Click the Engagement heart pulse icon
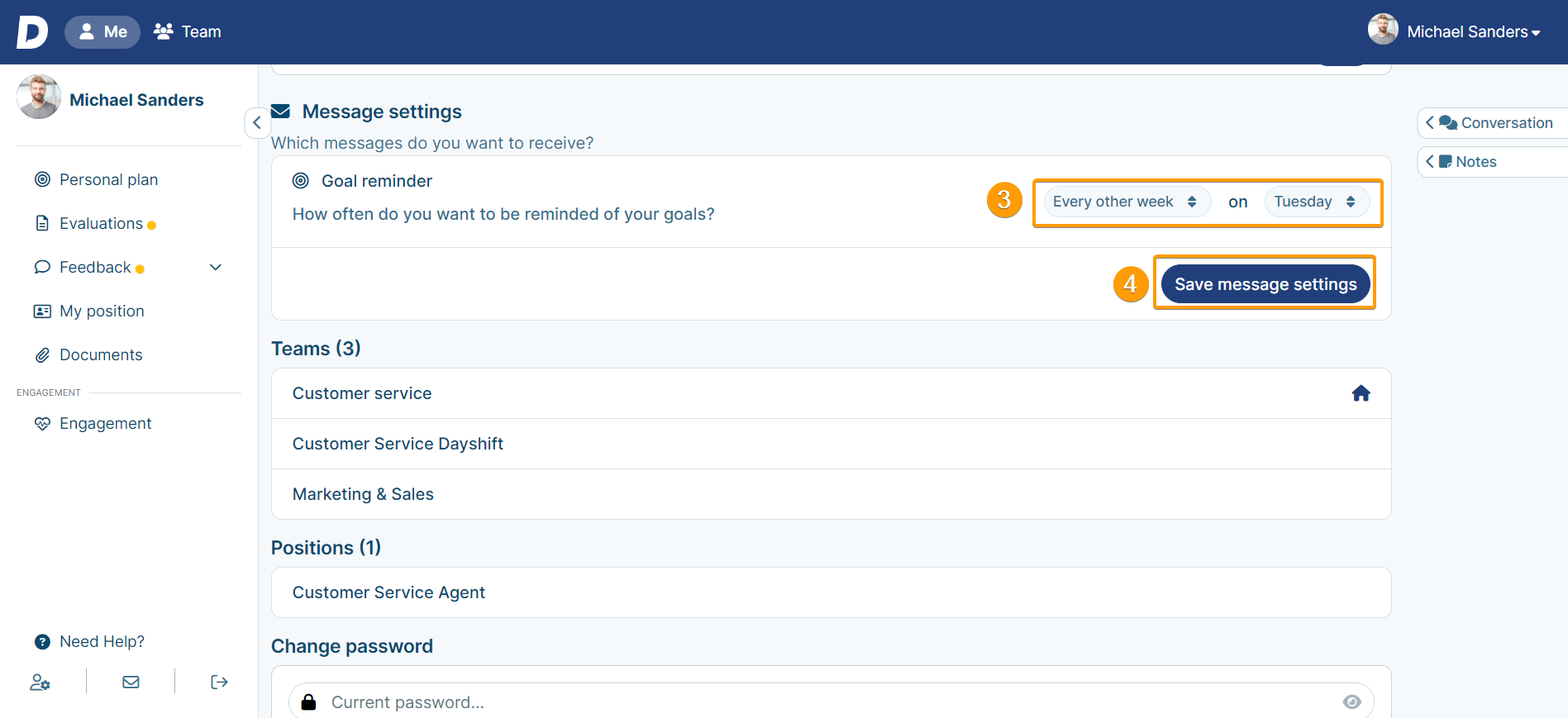Viewport: 1568px width, 718px height. 42,423
